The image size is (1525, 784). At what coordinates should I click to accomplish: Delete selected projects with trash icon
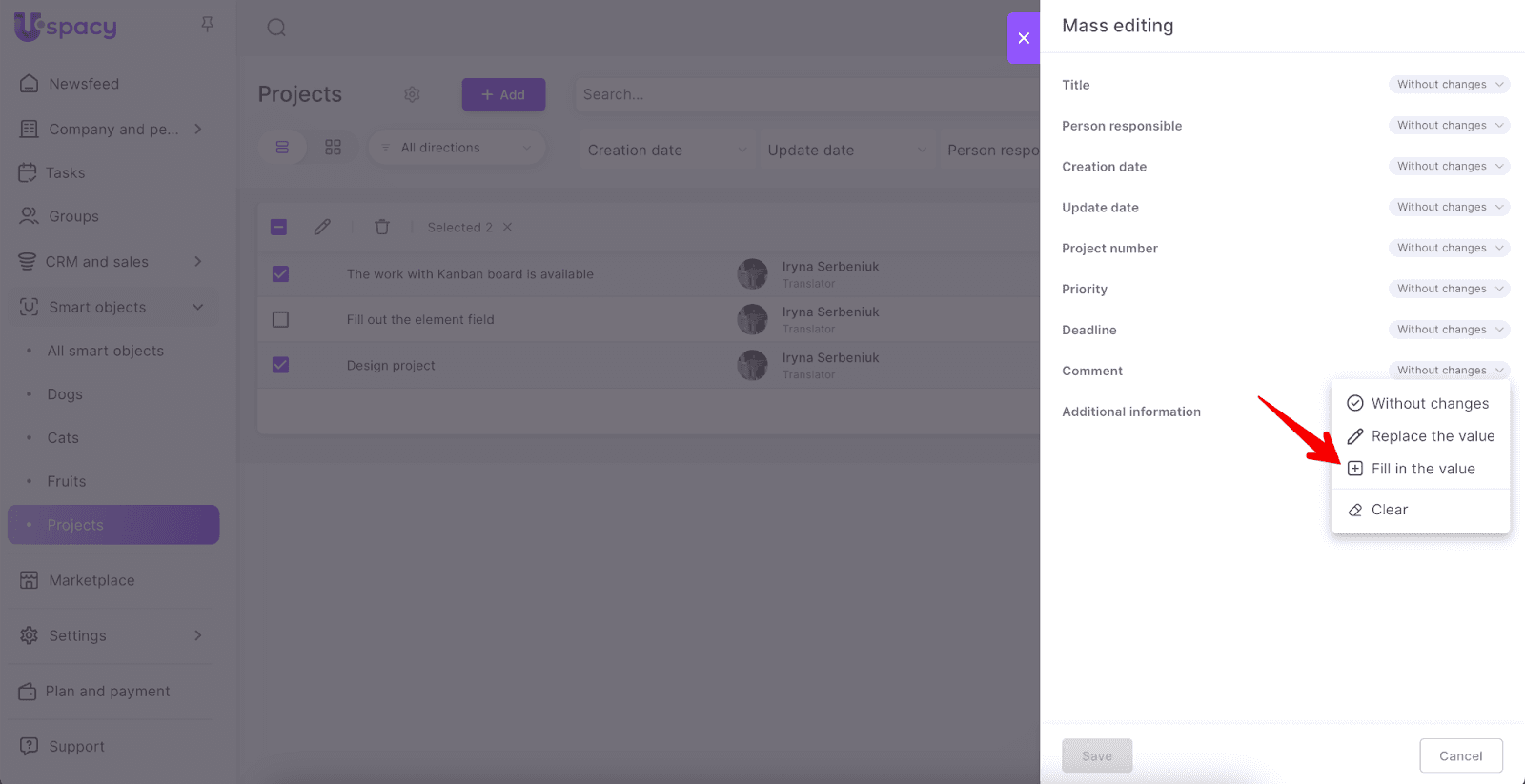(382, 227)
